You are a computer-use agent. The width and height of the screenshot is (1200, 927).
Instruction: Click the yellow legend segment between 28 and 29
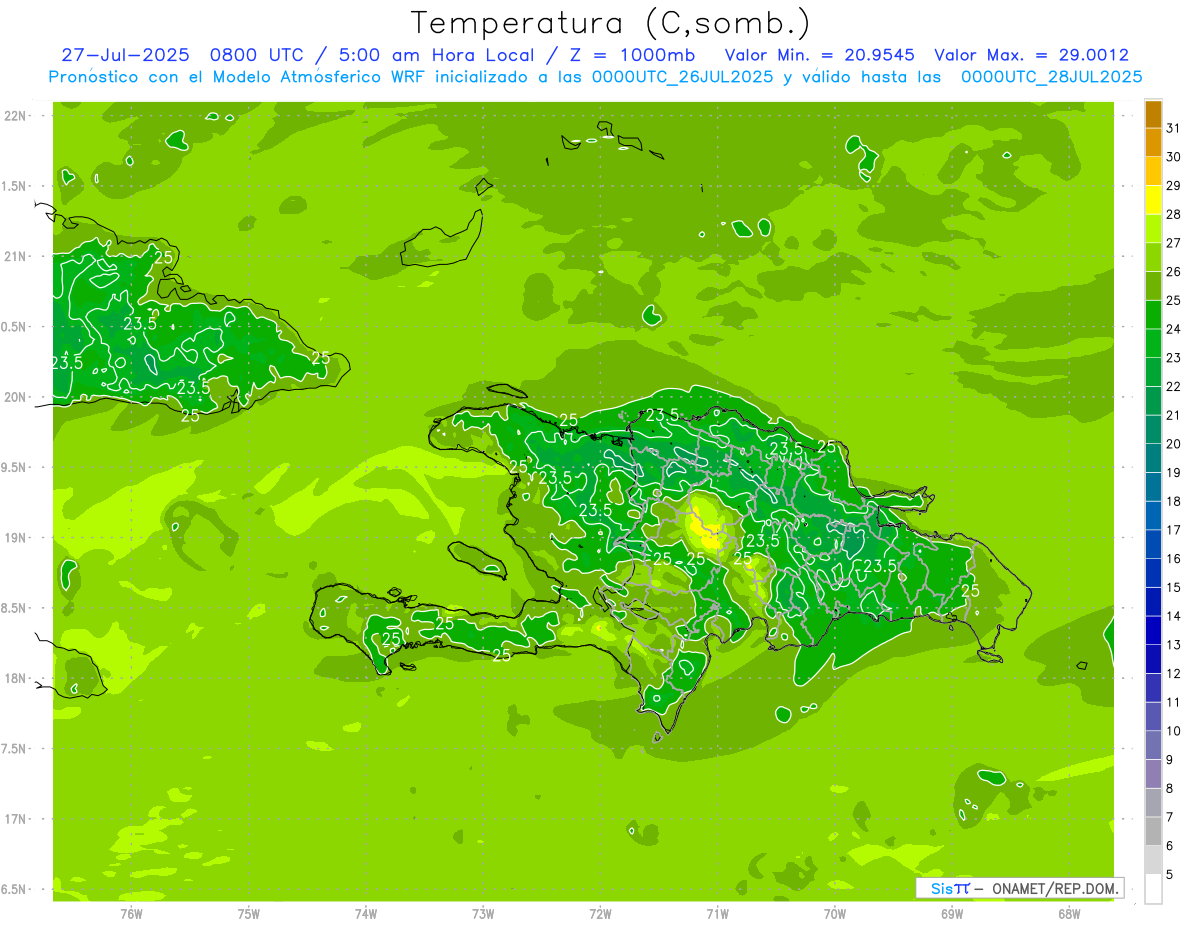(x=1153, y=200)
